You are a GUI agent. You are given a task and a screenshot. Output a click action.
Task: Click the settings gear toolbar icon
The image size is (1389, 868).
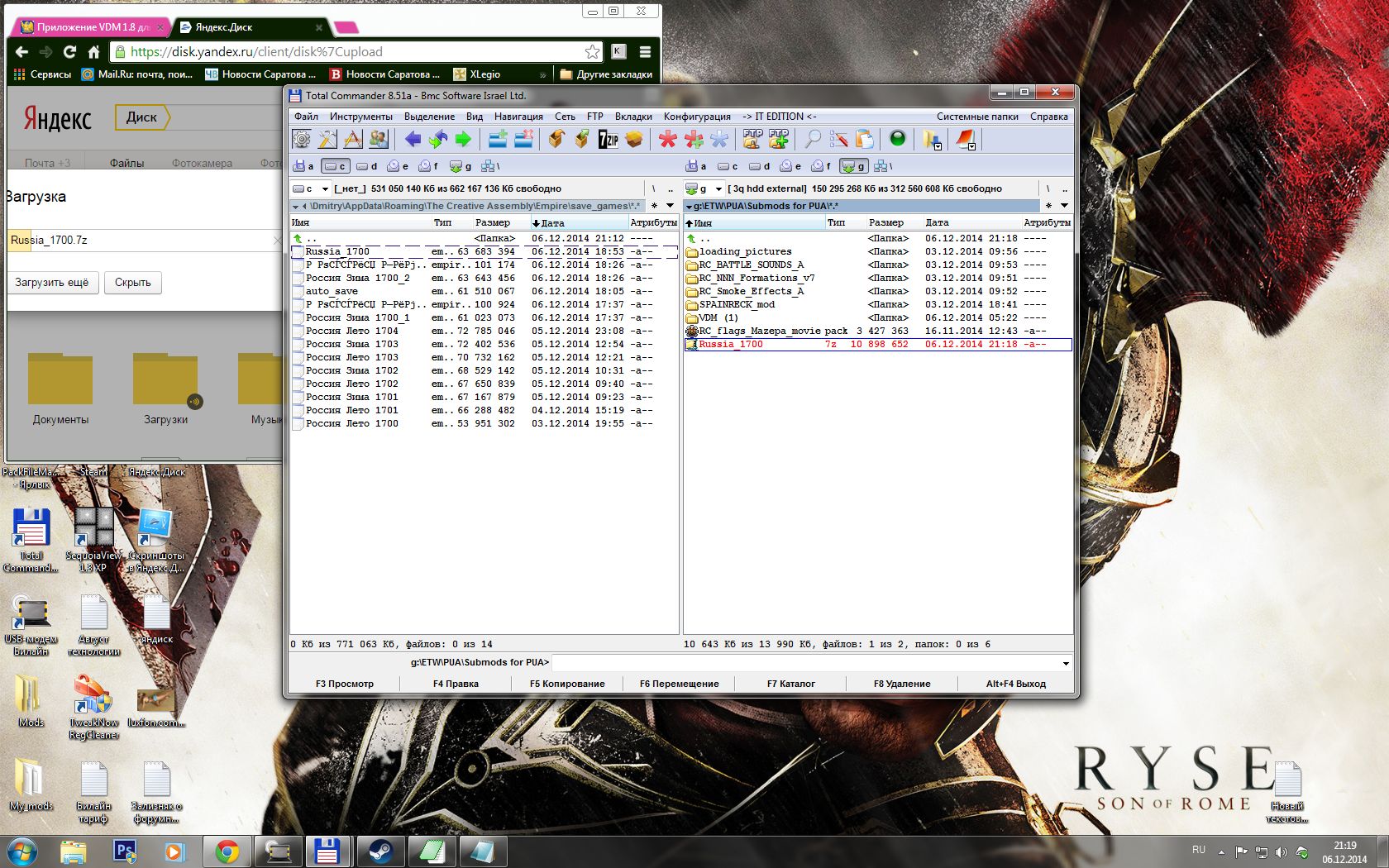point(302,140)
